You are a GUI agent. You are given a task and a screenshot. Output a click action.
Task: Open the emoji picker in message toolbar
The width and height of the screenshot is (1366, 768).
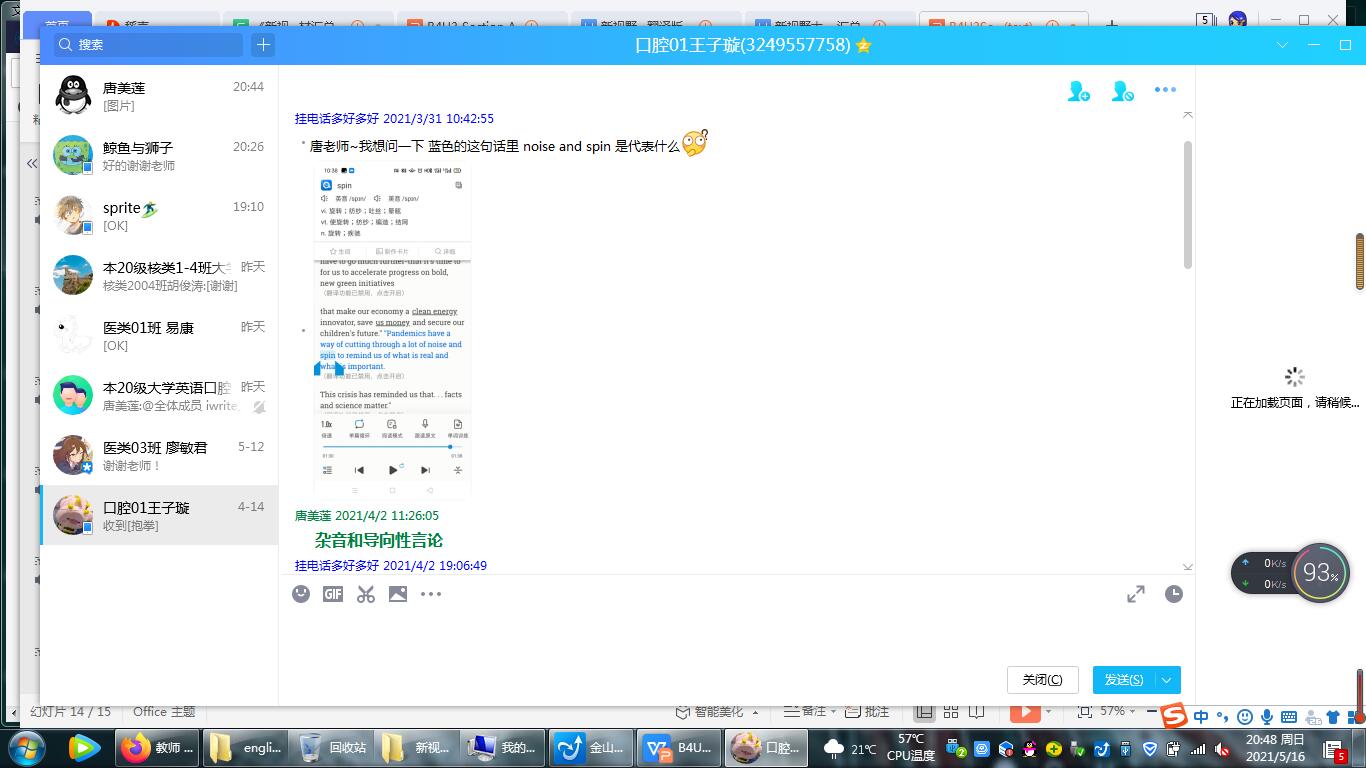point(301,594)
